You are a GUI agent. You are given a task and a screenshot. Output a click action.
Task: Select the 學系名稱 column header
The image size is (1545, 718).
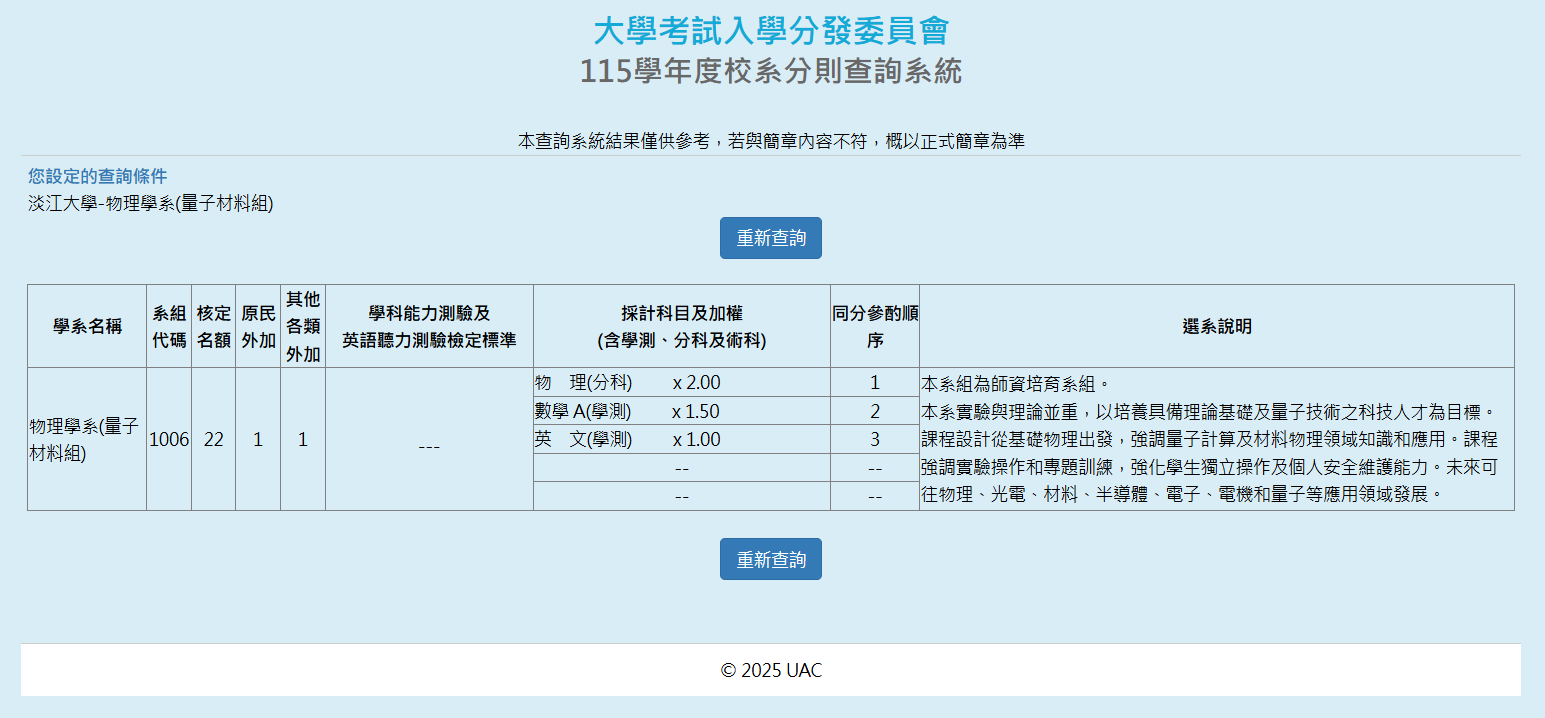coord(87,326)
